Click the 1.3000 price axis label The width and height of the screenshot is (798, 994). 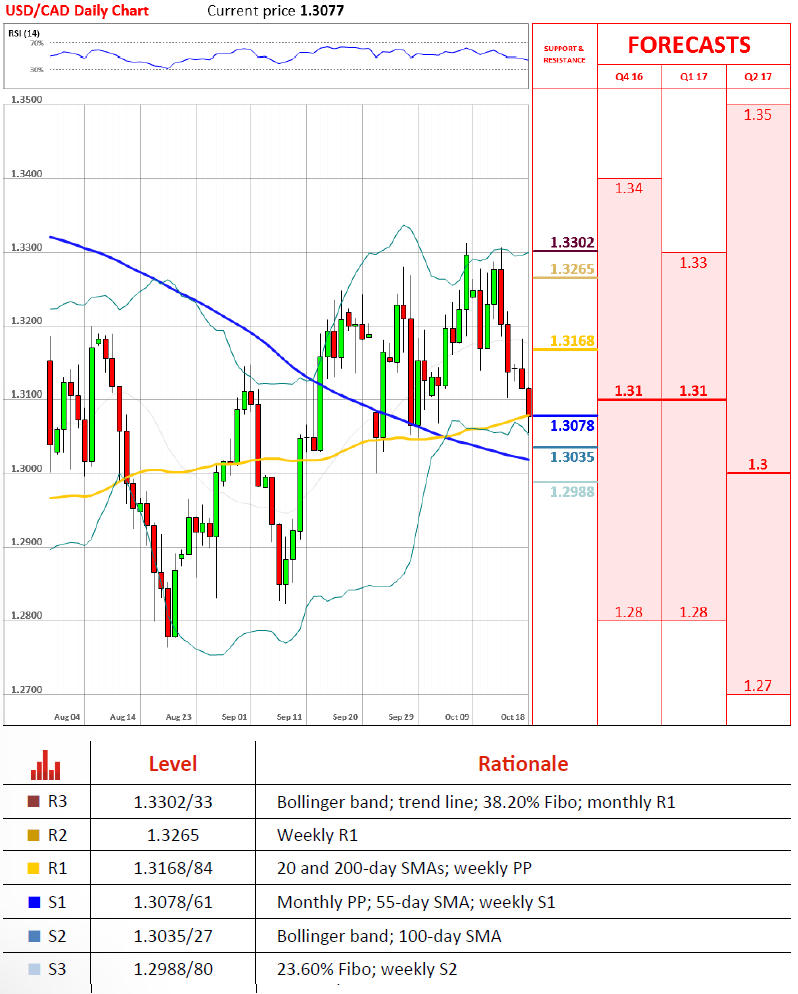27,468
